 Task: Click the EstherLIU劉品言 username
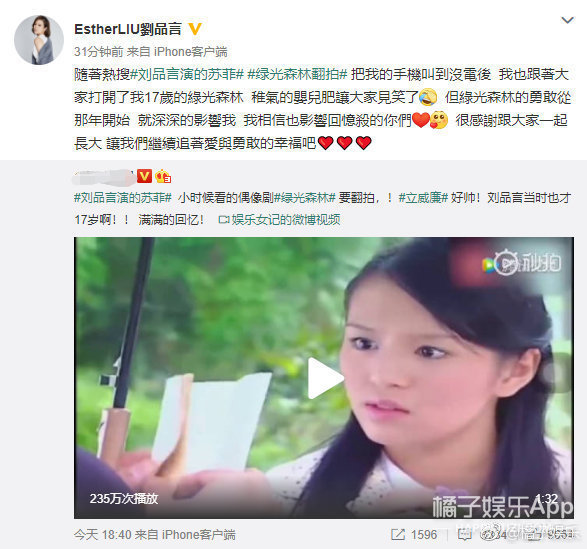(x=128, y=29)
